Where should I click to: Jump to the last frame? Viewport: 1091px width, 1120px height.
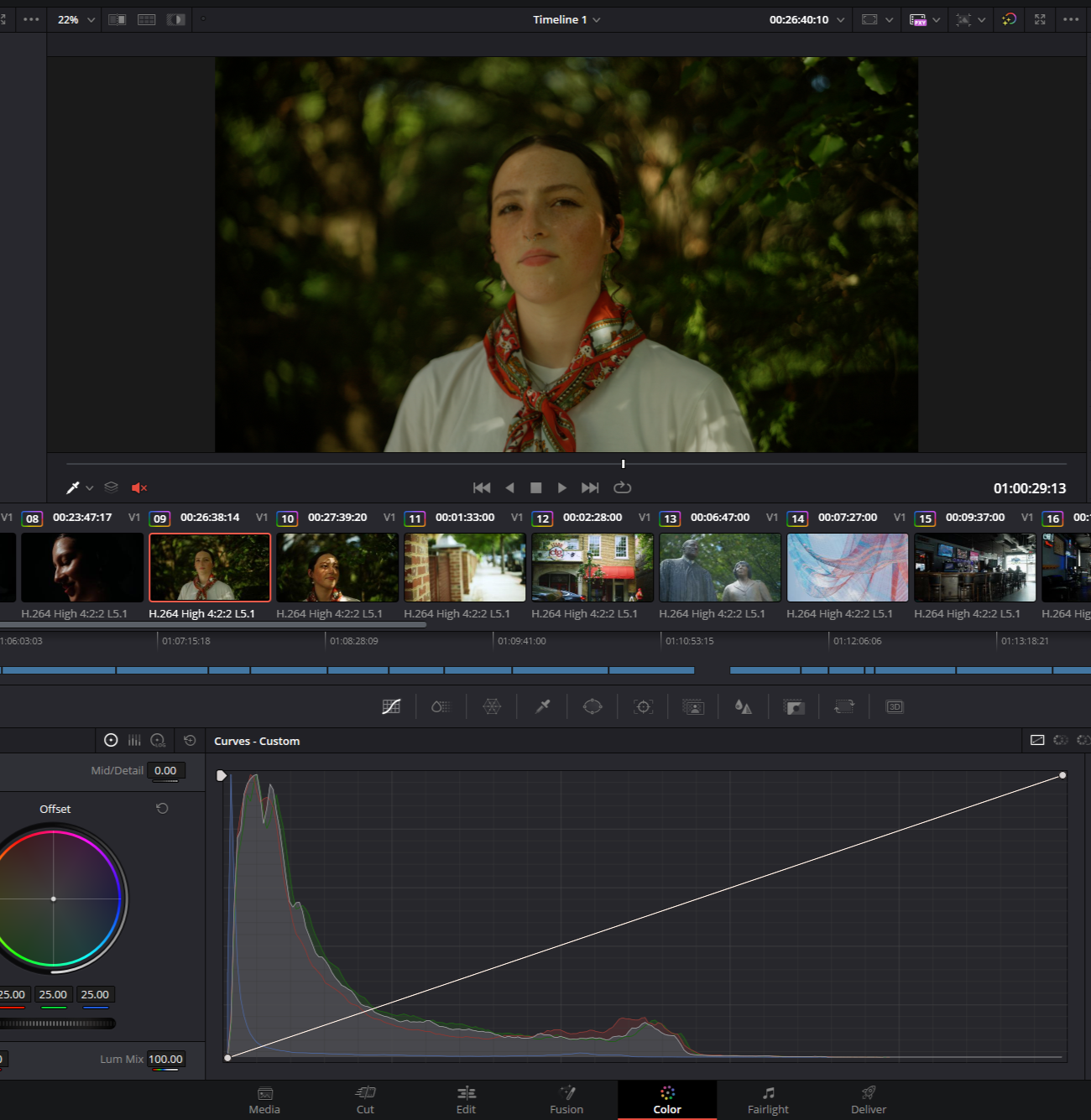(590, 487)
